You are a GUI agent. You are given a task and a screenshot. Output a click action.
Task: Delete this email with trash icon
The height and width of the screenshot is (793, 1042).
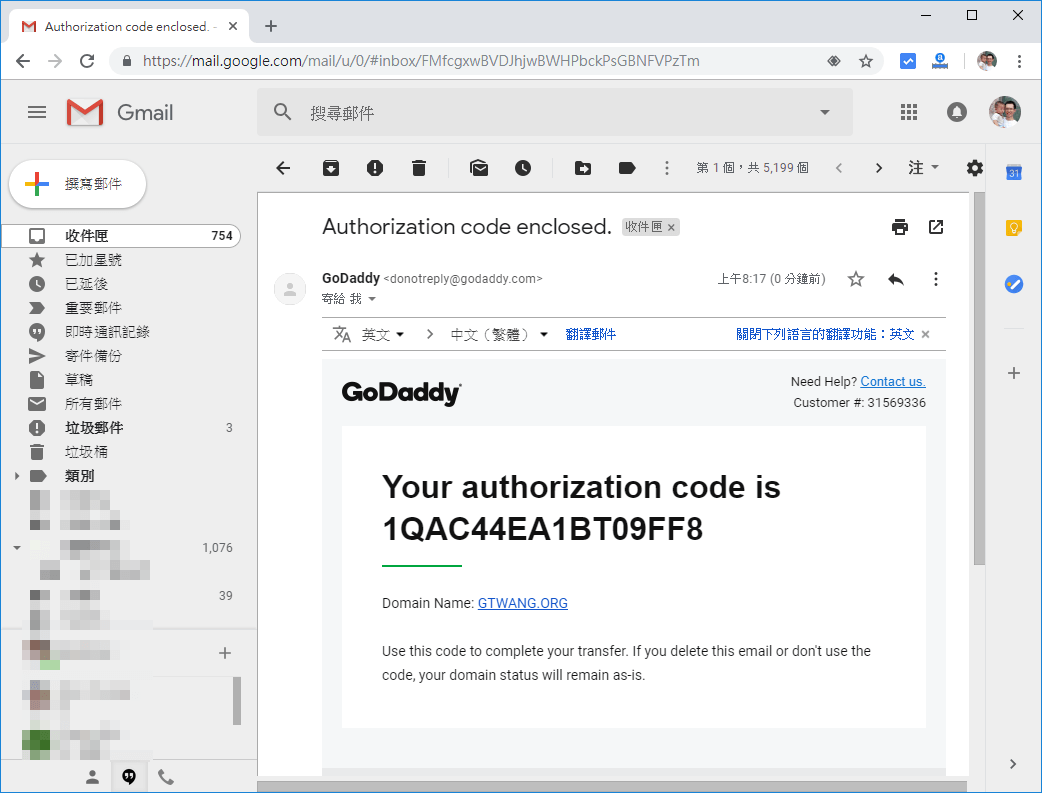point(419,168)
